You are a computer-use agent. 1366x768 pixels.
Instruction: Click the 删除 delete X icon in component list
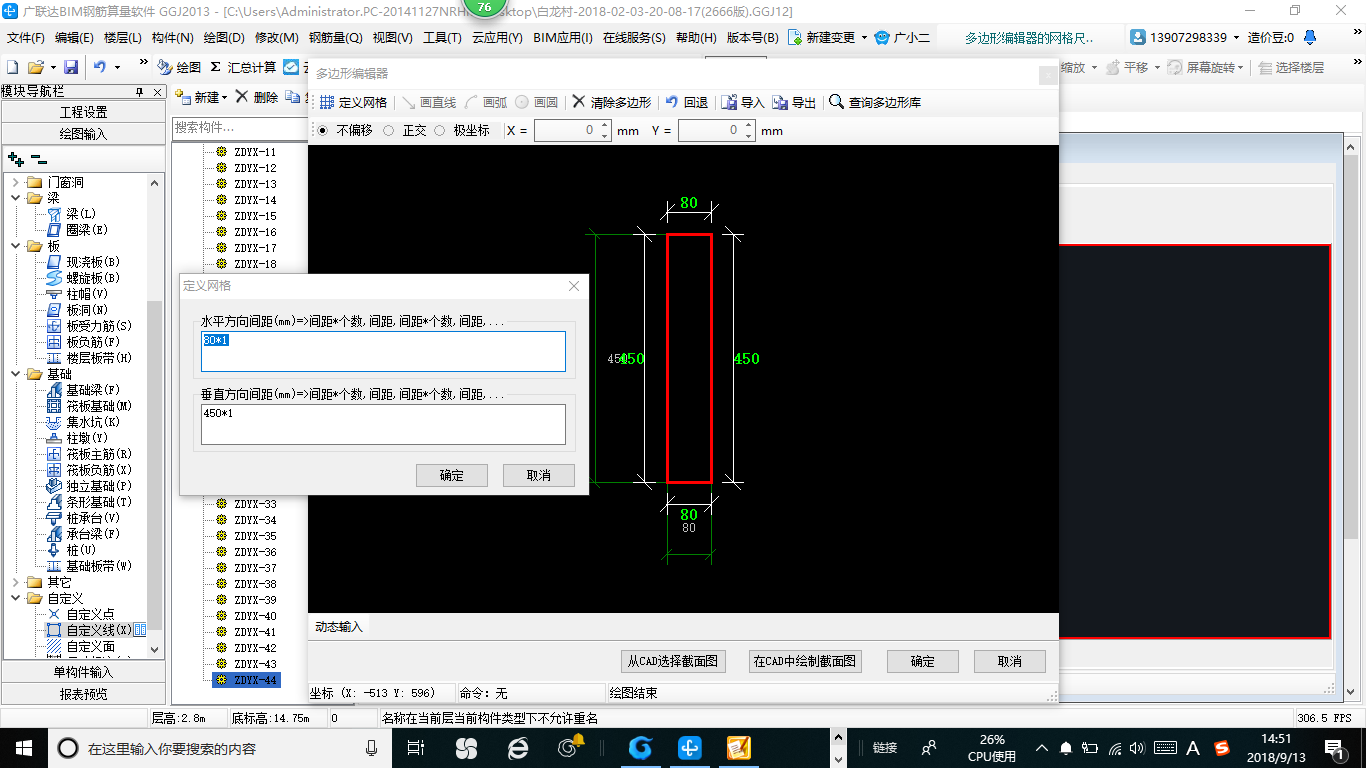tap(243, 97)
